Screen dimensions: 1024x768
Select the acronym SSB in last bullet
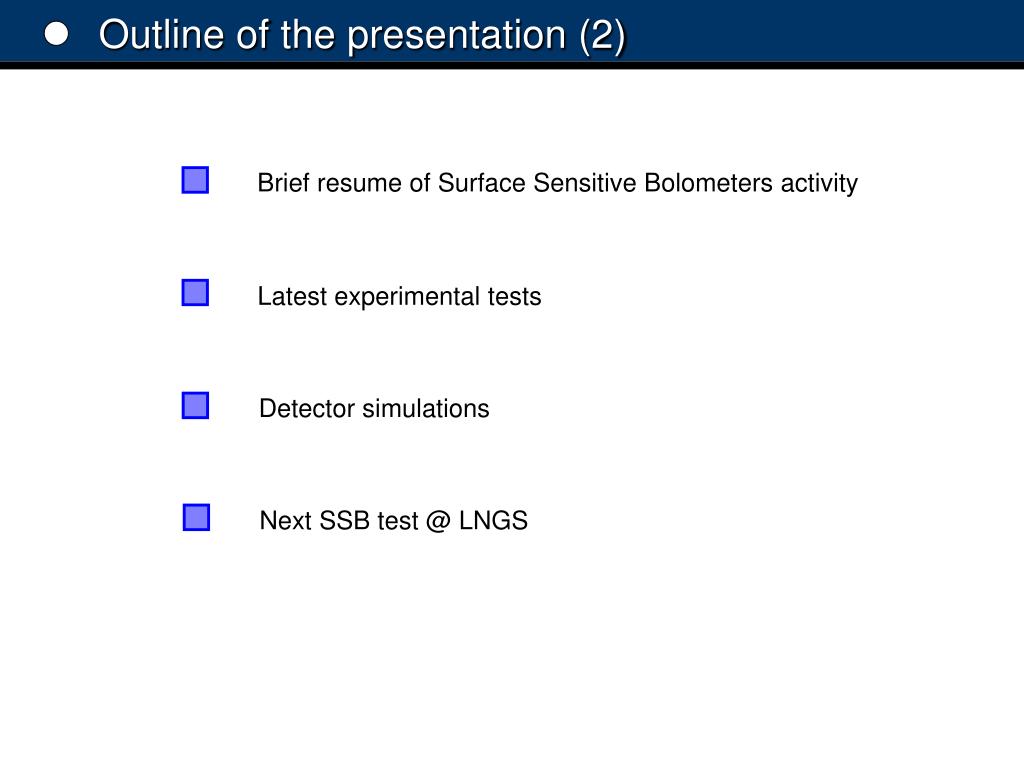[x=344, y=521]
